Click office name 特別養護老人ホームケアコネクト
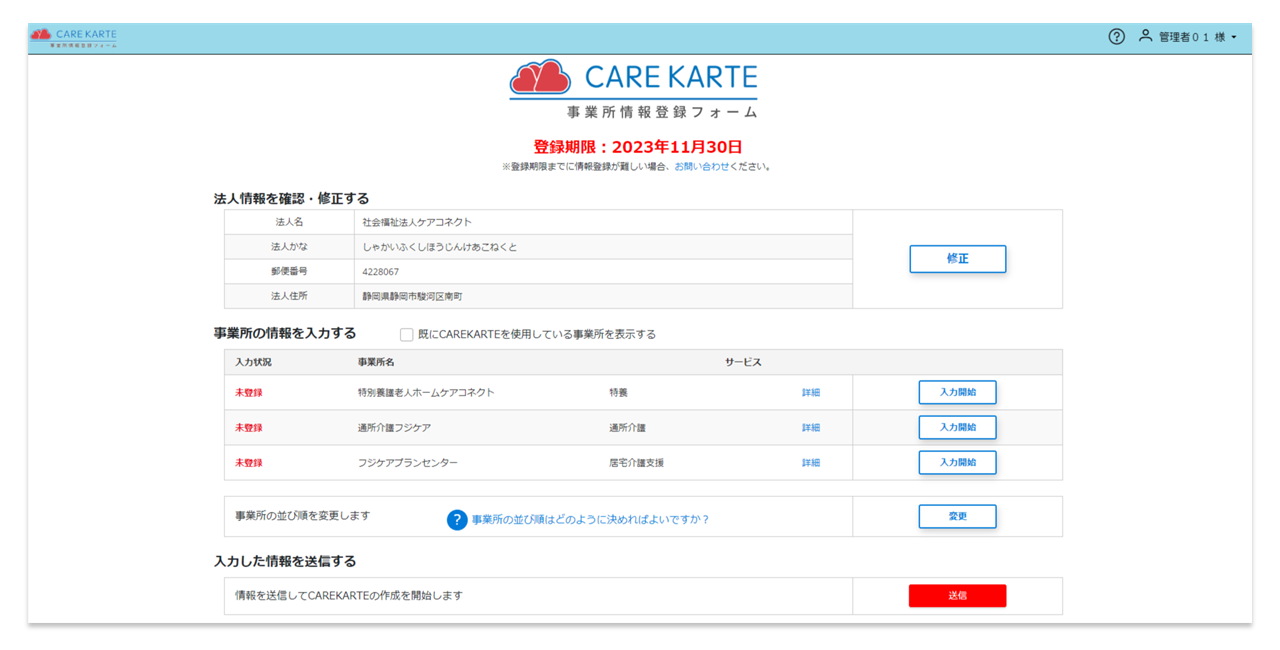The height and width of the screenshot is (650, 1280). point(426,393)
